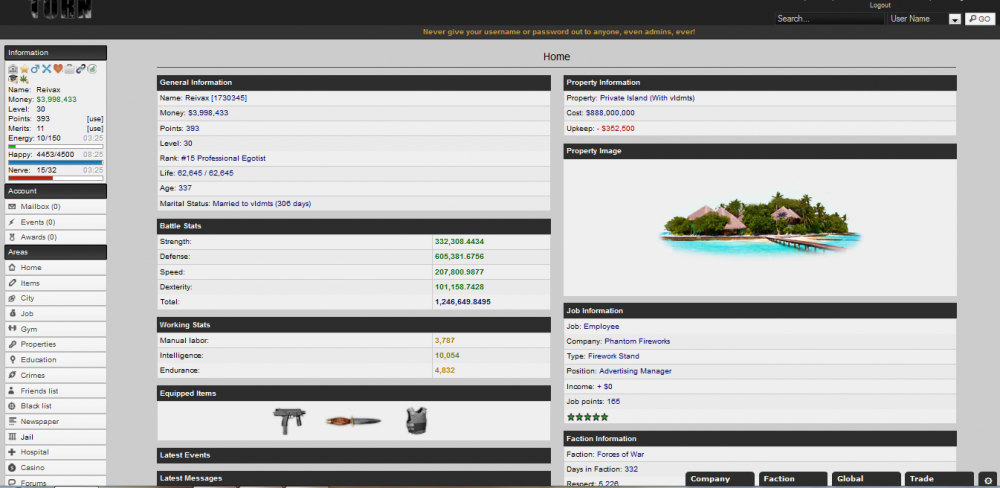
Task: Click the equipped submachine gun icon
Action: (289, 420)
